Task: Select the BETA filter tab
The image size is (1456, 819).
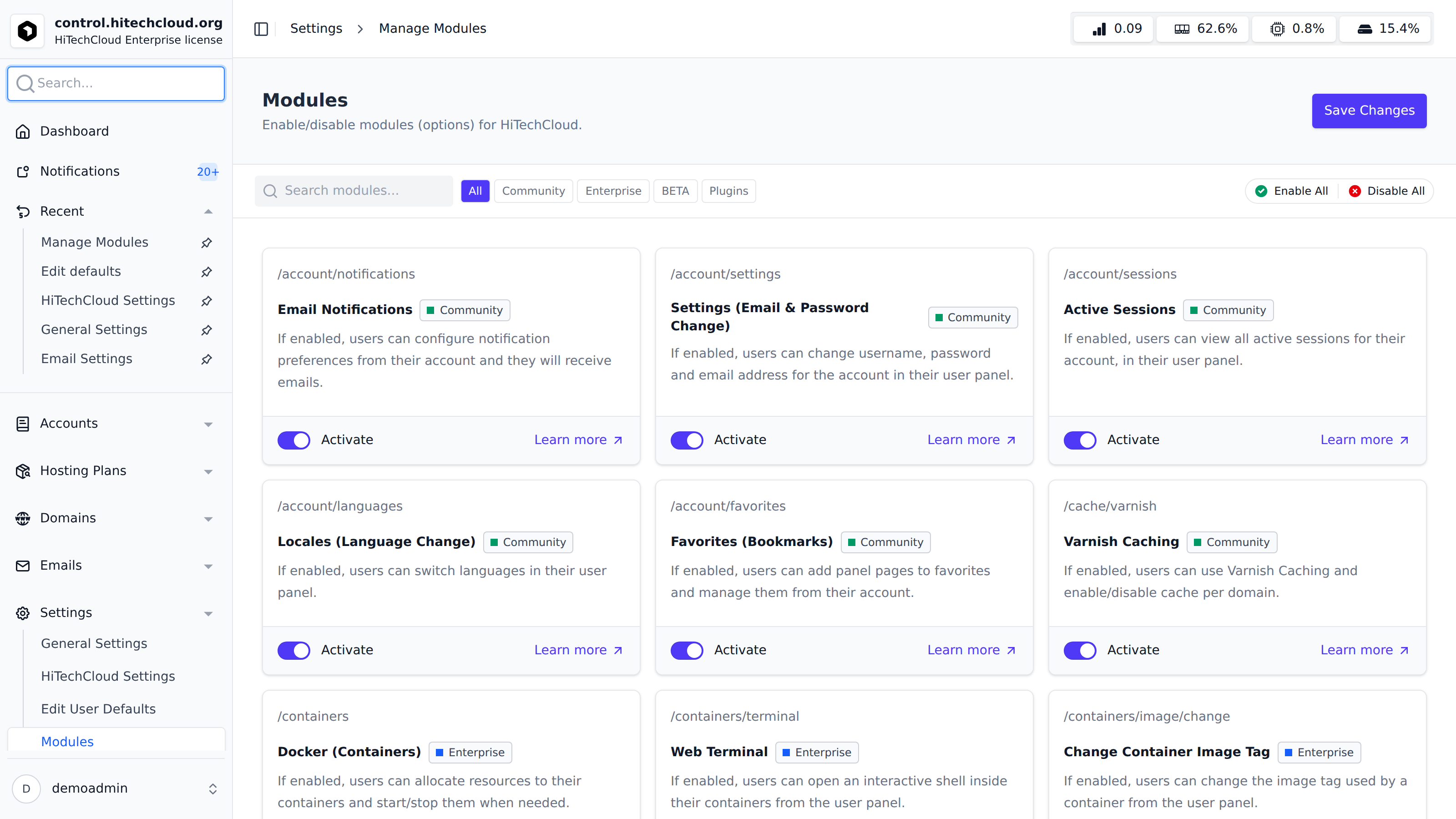Action: pos(675,191)
